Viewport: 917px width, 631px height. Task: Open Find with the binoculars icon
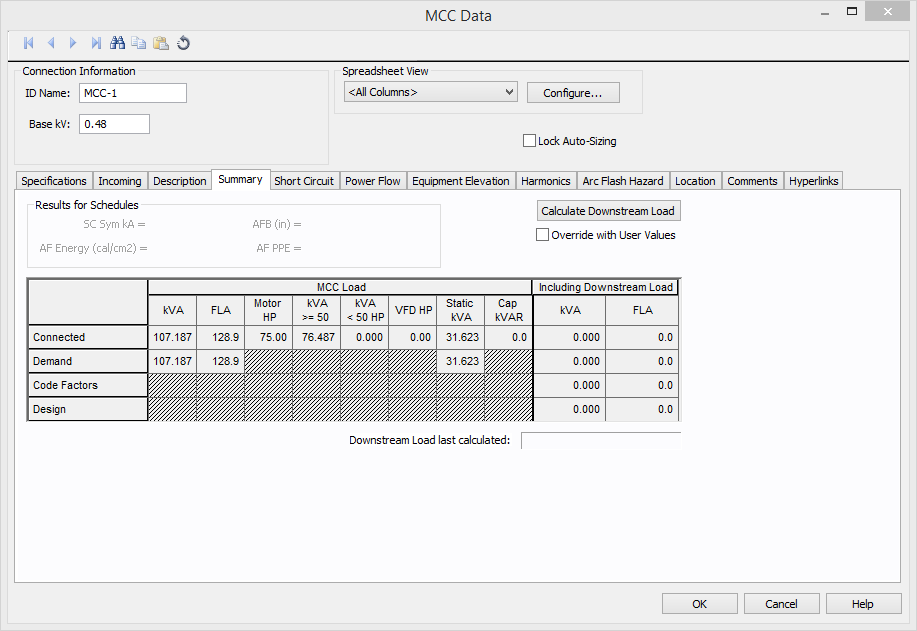click(x=117, y=43)
